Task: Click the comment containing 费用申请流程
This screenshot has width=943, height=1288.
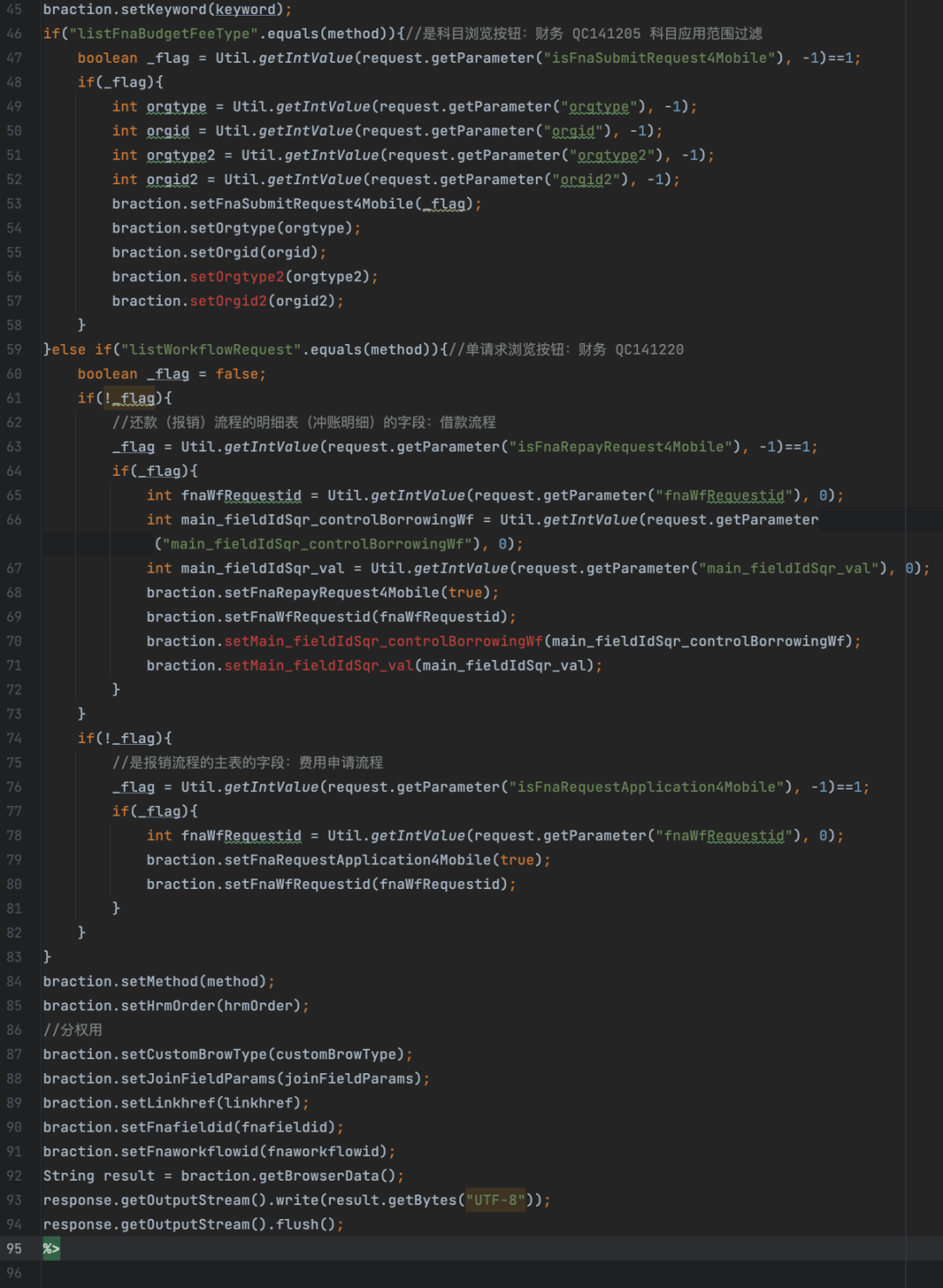Action: tap(248, 762)
